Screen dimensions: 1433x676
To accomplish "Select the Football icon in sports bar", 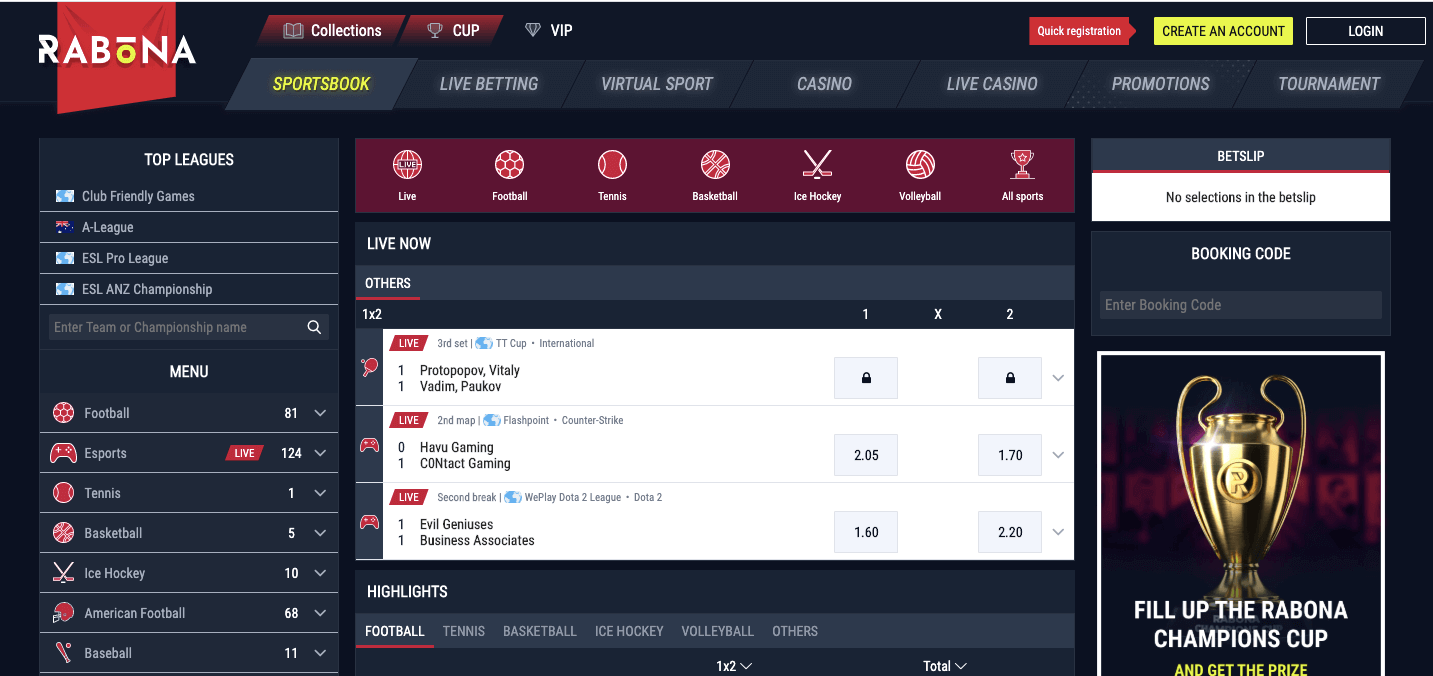I will 509,165.
